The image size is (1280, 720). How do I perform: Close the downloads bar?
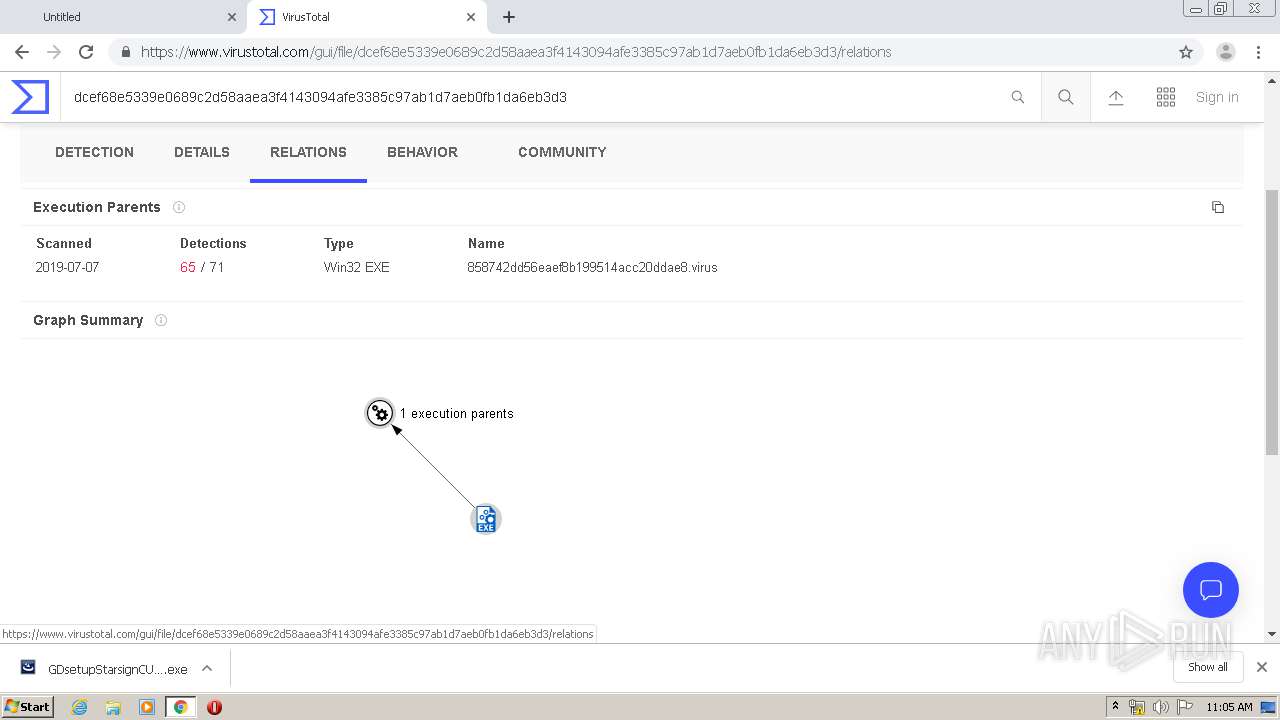pyautogui.click(x=1262, y=667)
